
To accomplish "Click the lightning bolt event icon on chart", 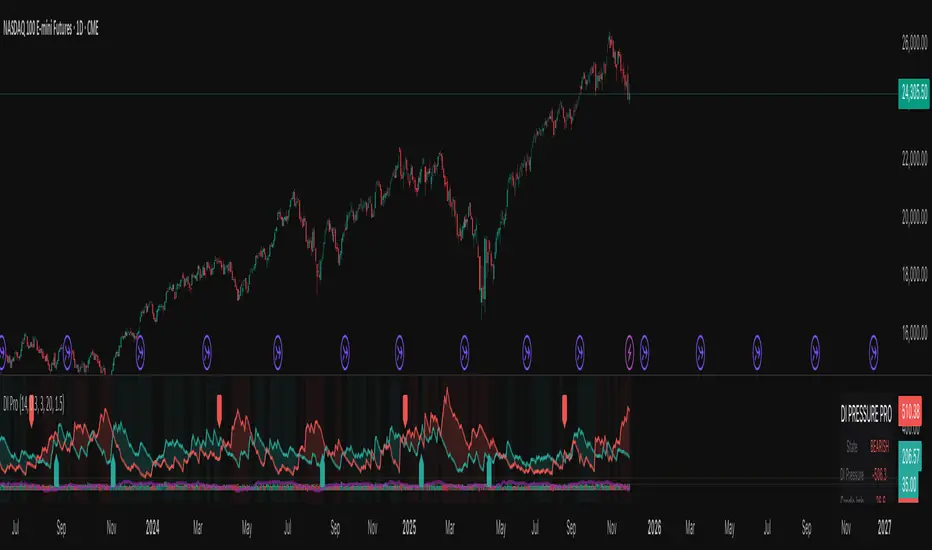I will (x=629, y=353).
